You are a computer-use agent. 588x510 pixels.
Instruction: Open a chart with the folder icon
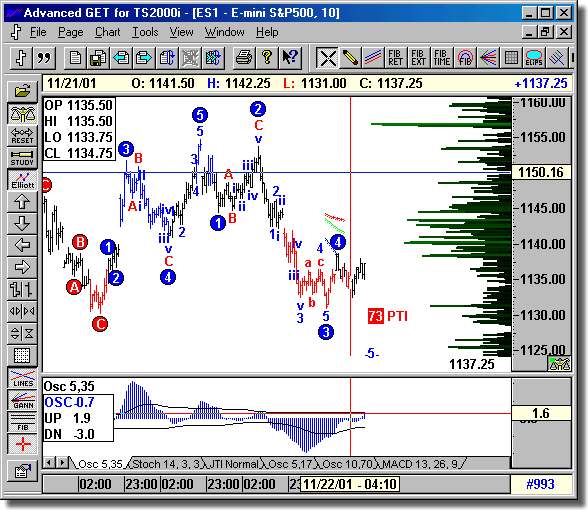point(22,91)
